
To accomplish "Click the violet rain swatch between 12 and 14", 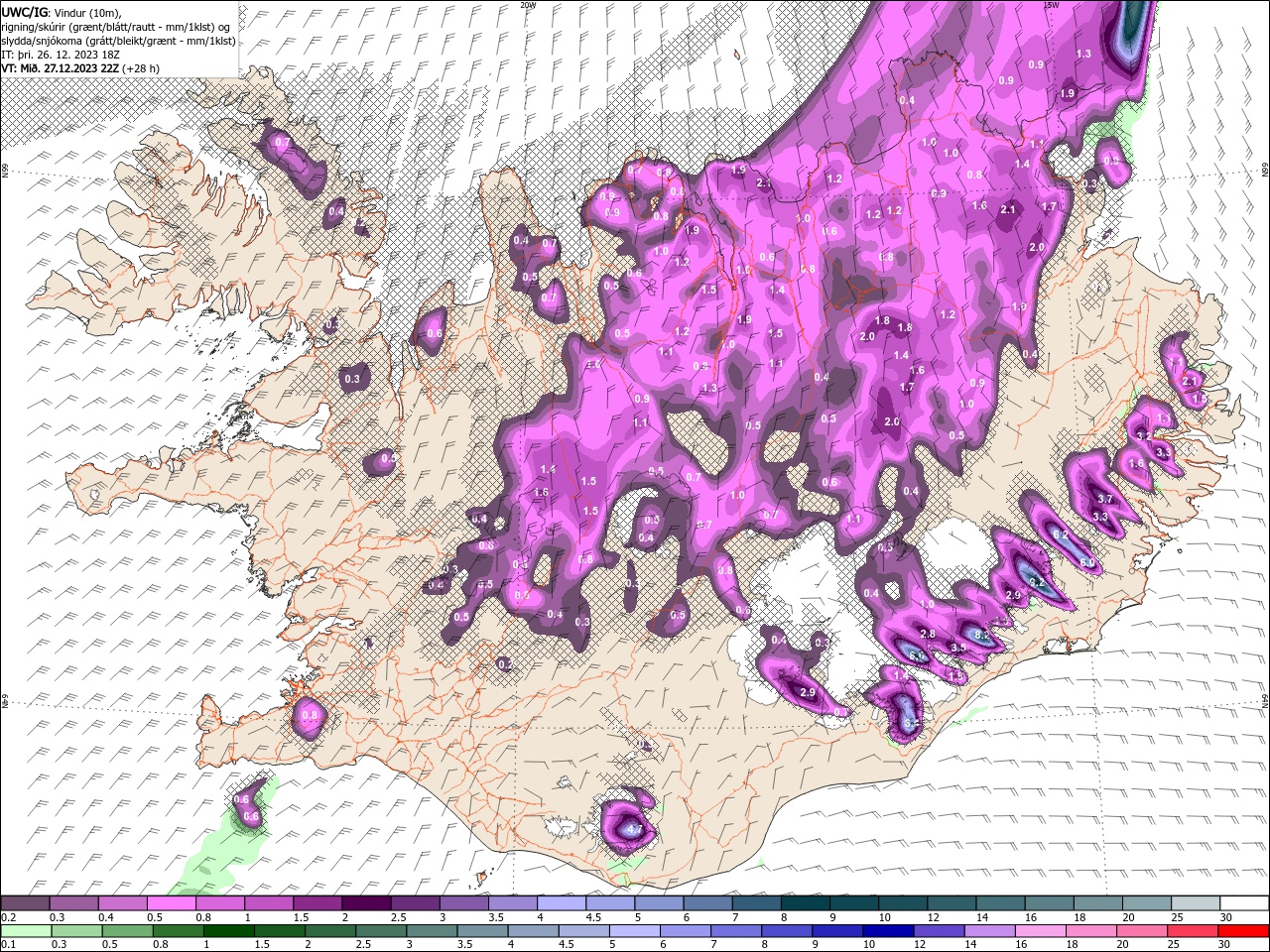I will tap(940, 931).
